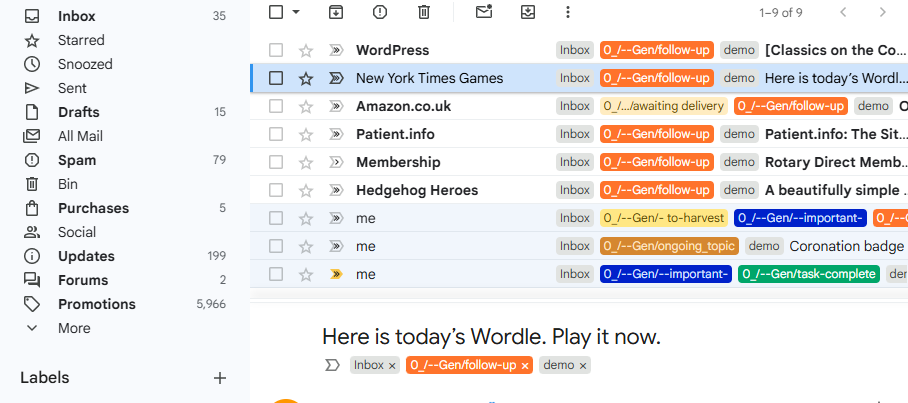
Task: Star the WordPress email
Action: point(306,50)
